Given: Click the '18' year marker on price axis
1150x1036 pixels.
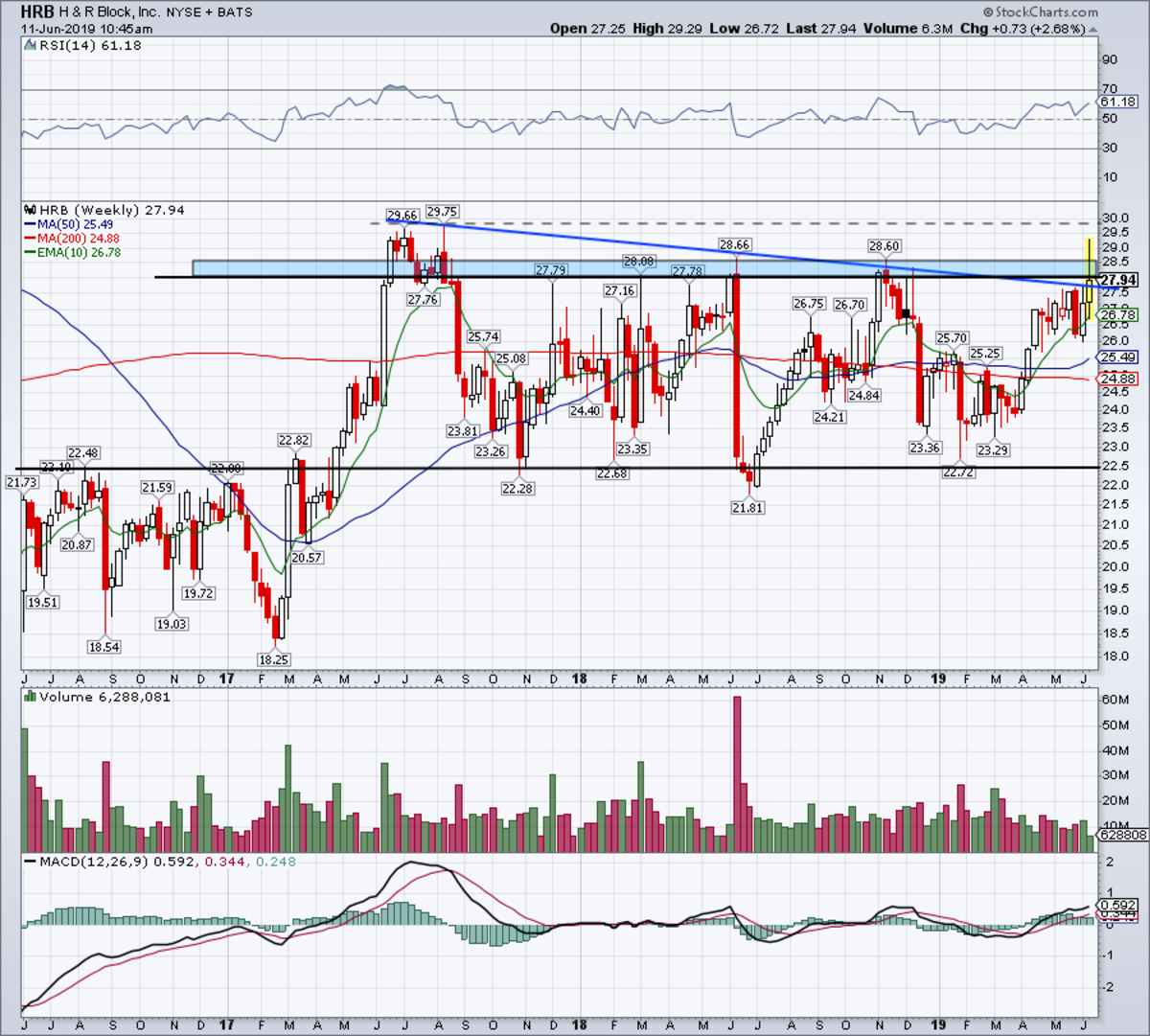Looking at the screenshot, I should [580, 679].
